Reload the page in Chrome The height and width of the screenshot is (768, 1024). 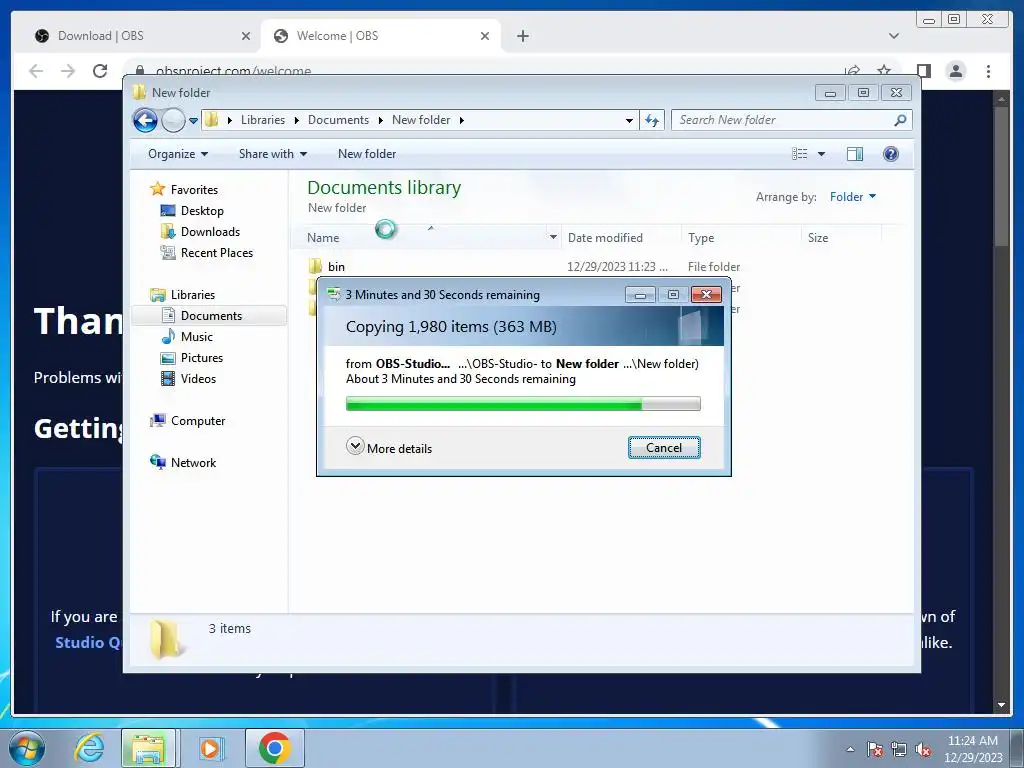coord(100,71)
